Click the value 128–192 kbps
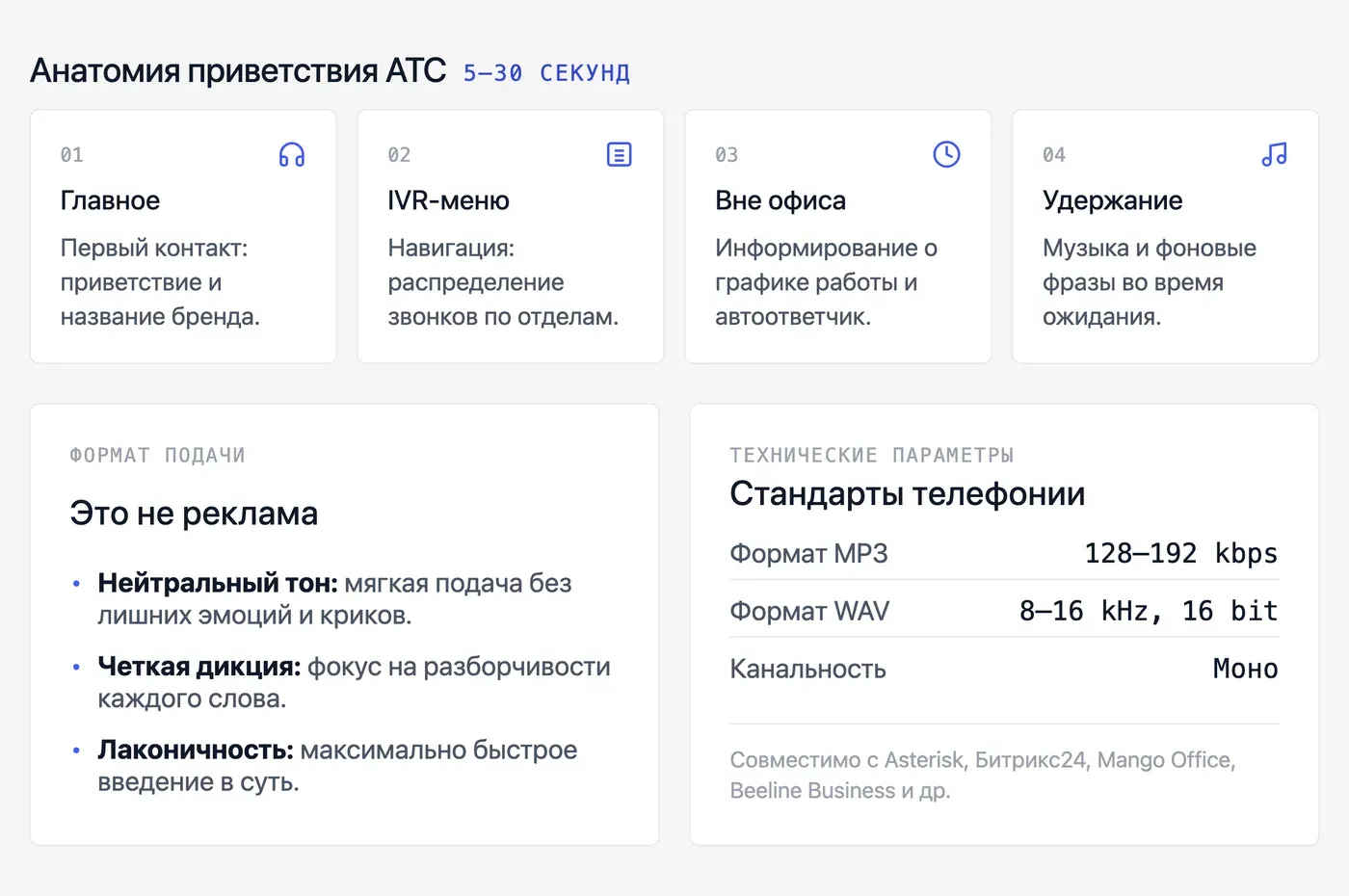This screenshot has height=896, width=1349. point(1181,553)
